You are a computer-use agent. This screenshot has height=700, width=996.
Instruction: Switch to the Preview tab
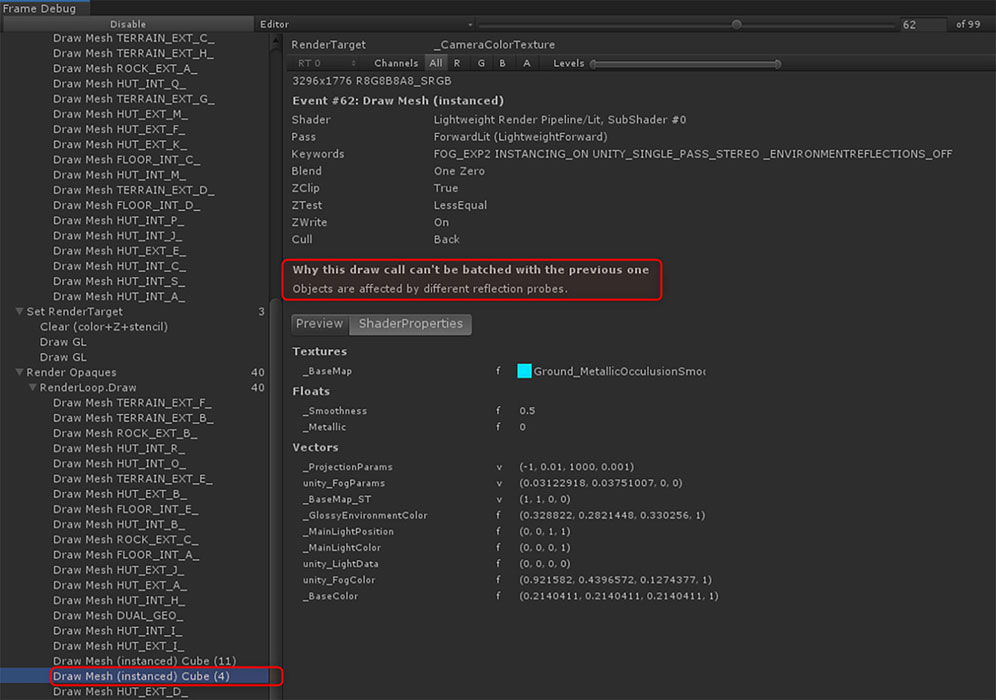(320, 324)
